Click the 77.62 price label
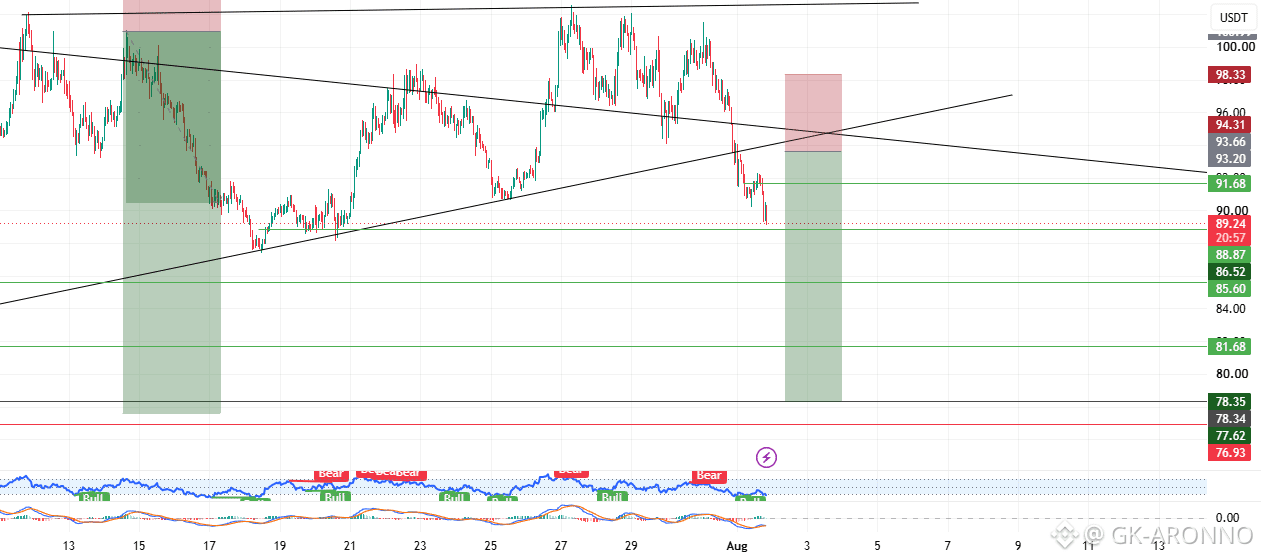Viewport: 1261px width, 560px height. click(x=1229, y=436)
